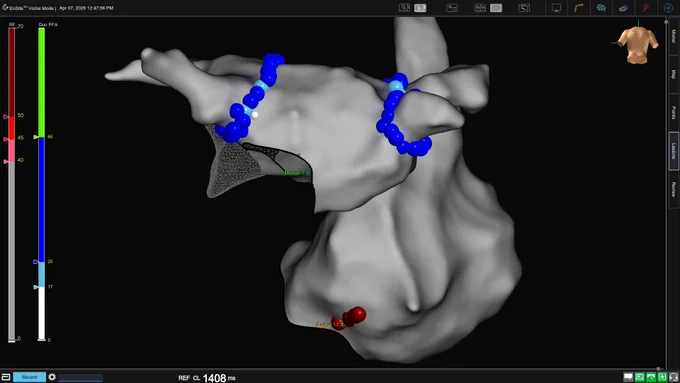The height and width of the screenshot is (383, 680).
Task: Click the headset support icon
Action: click(673, 377)
